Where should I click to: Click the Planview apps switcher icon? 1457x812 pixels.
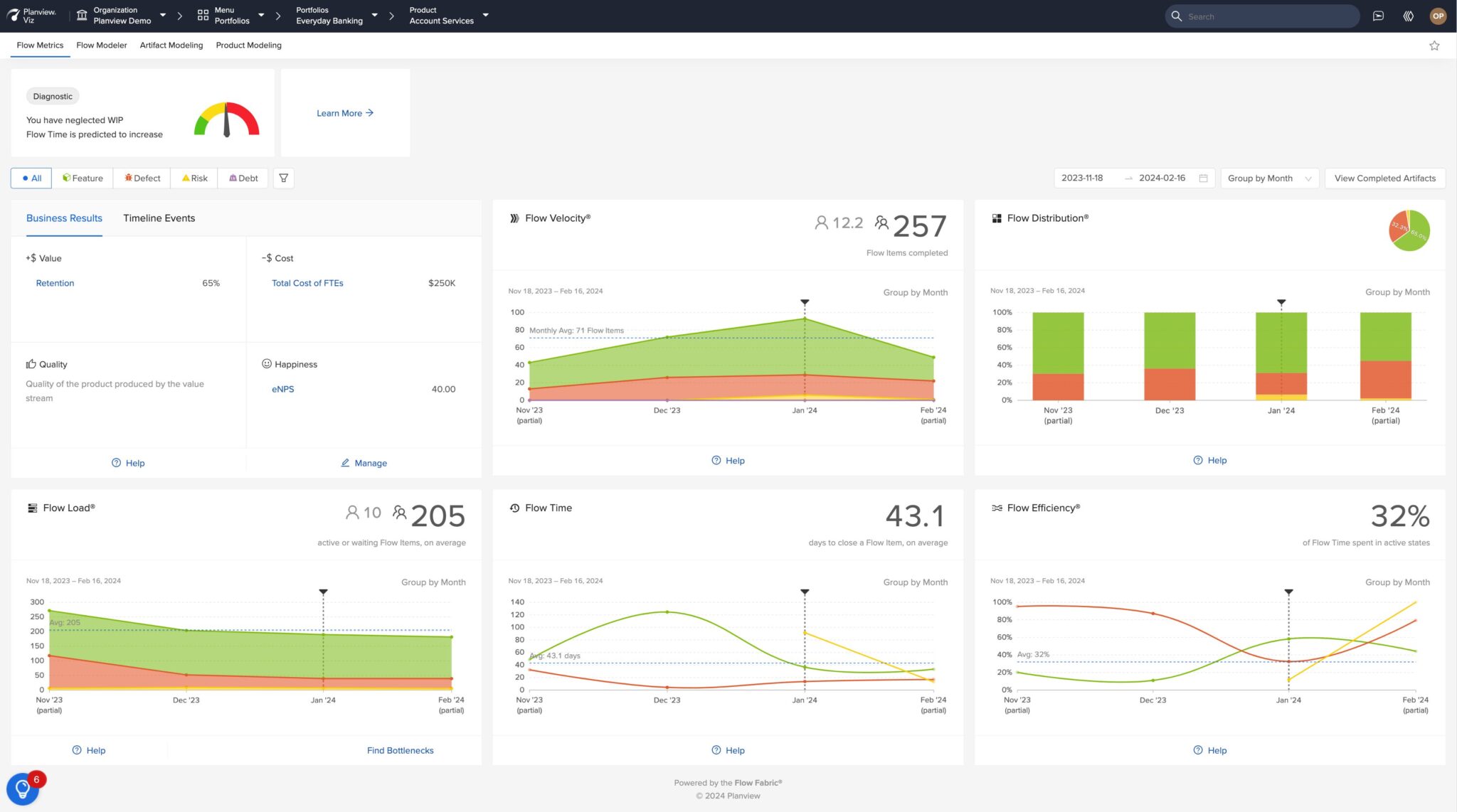coord(1409,16)
